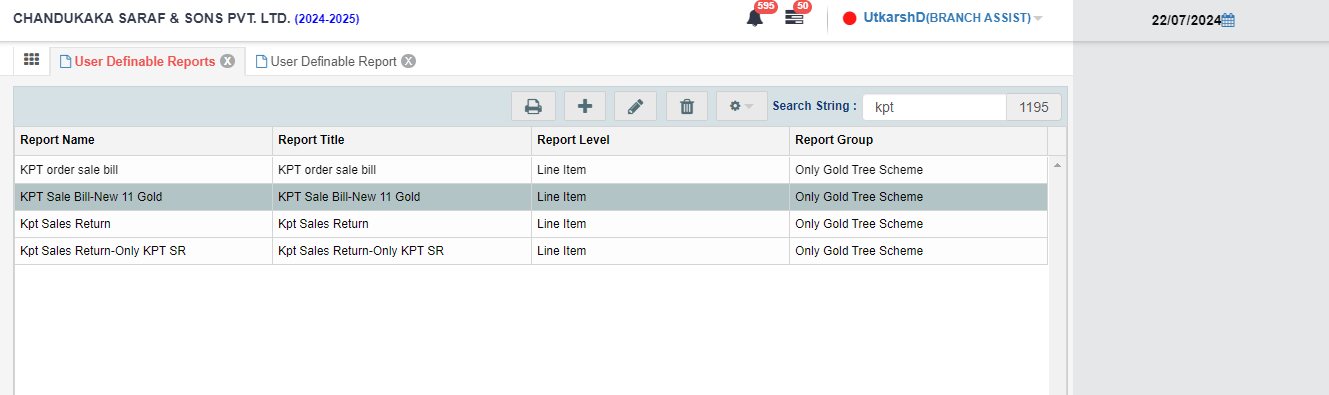Click the Kpt Sales Return title cell
Image resolution: width=1329 pixels, height=395 pixels.
pos(401,224)
